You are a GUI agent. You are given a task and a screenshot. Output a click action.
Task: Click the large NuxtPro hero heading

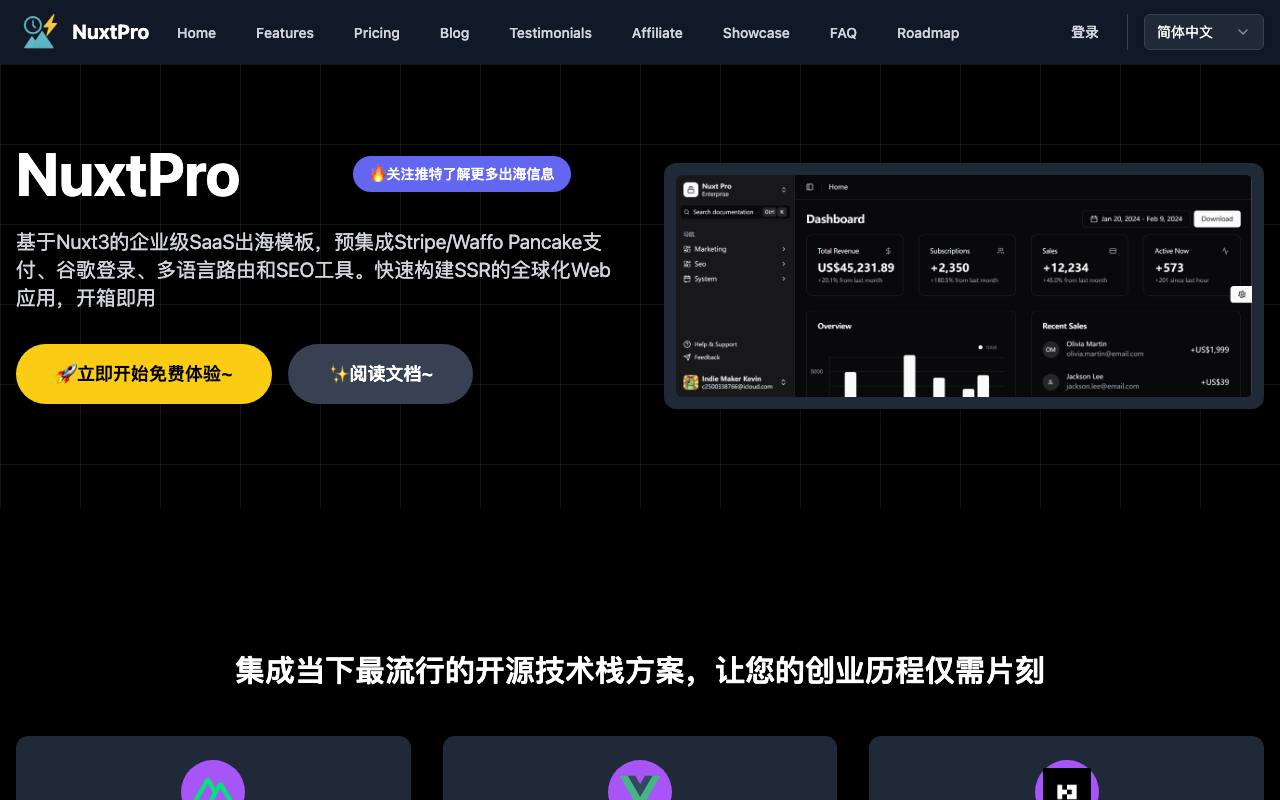click(x=128, y=175)
